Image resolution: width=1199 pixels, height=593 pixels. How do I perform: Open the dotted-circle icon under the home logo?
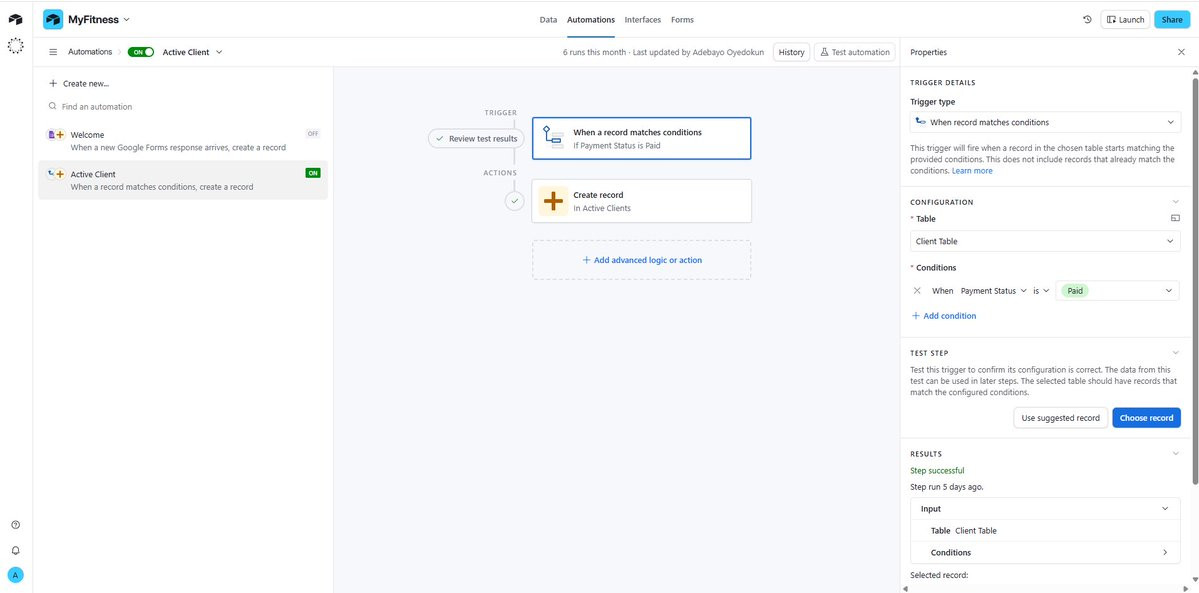[15, 46]
